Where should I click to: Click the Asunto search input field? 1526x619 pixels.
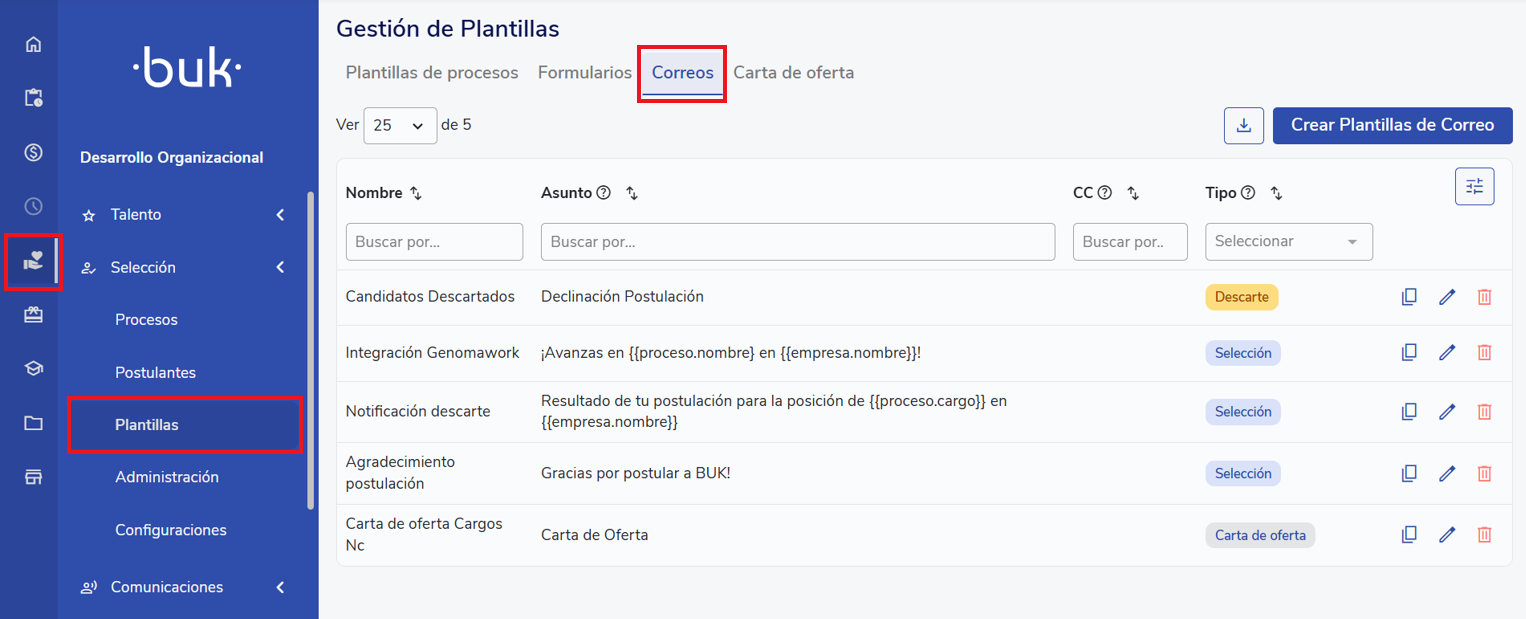click(x=797, y=241)
